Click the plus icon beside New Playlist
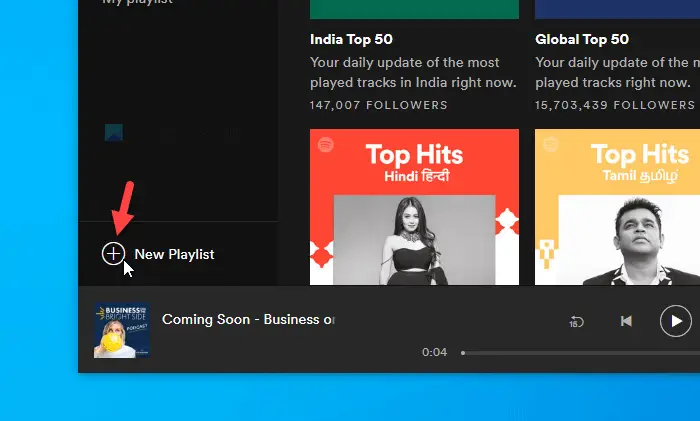The image size is (700, 421). point(113,254)
